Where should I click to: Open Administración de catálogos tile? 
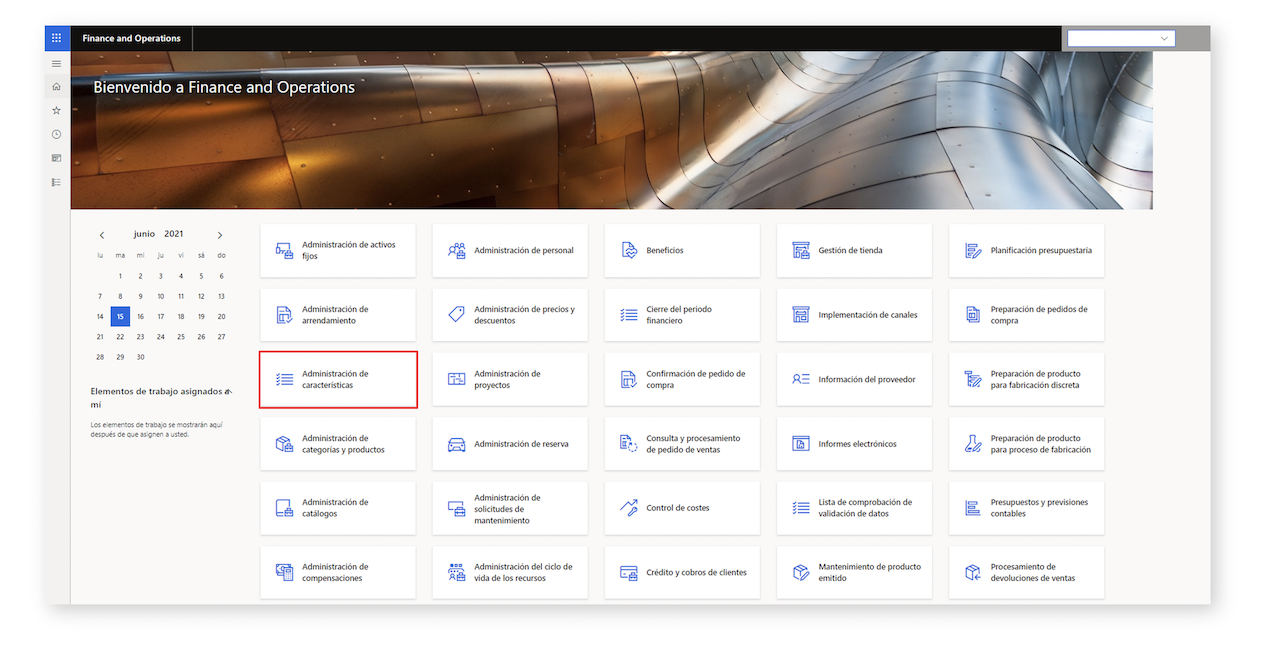(x=338, y=508)
